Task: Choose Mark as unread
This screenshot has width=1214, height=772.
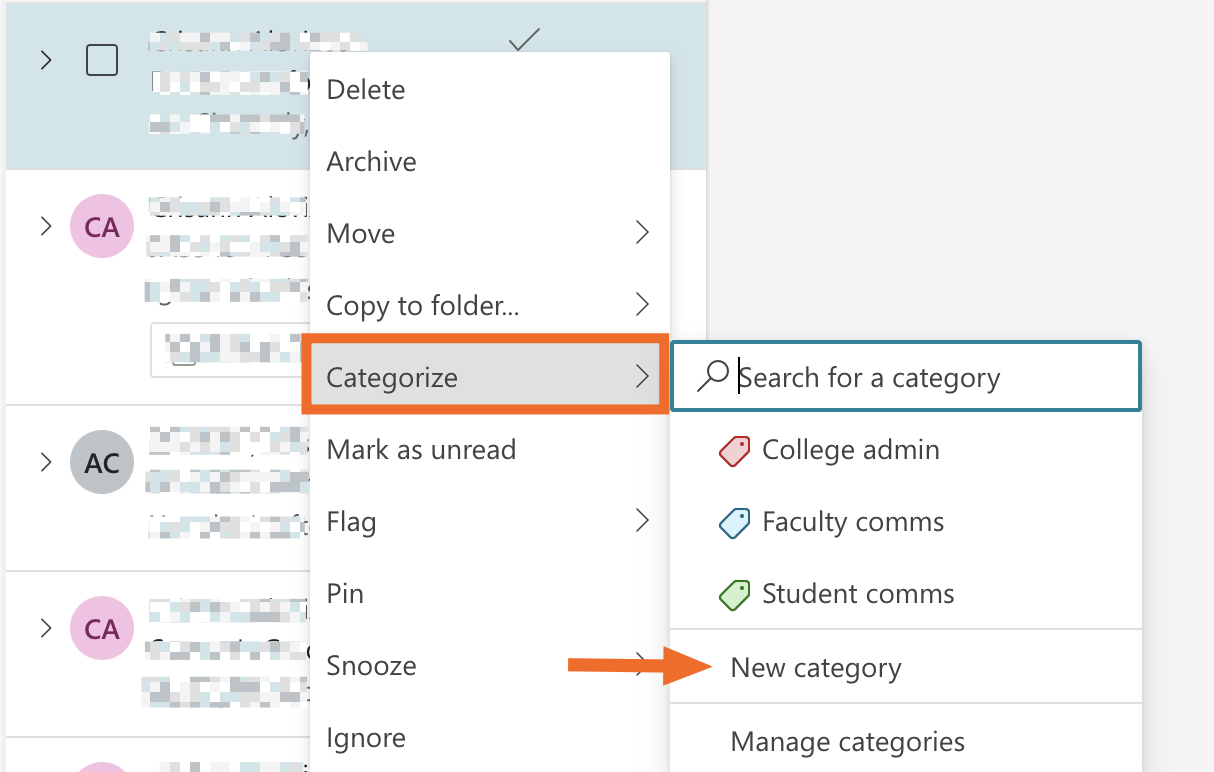Action: click(489, 450)
